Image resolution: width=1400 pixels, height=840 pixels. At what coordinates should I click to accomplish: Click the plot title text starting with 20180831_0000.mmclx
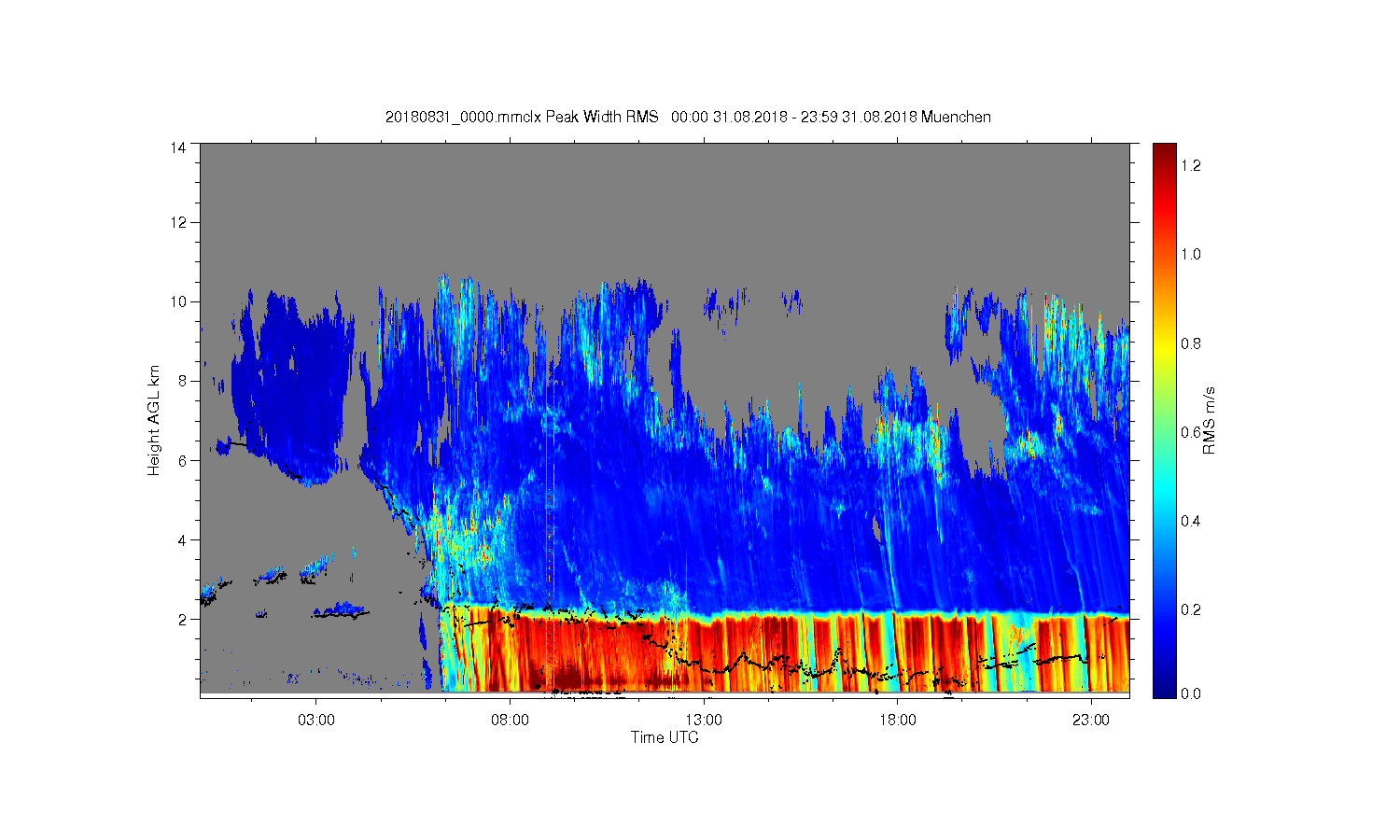click(x=688, y=117)
